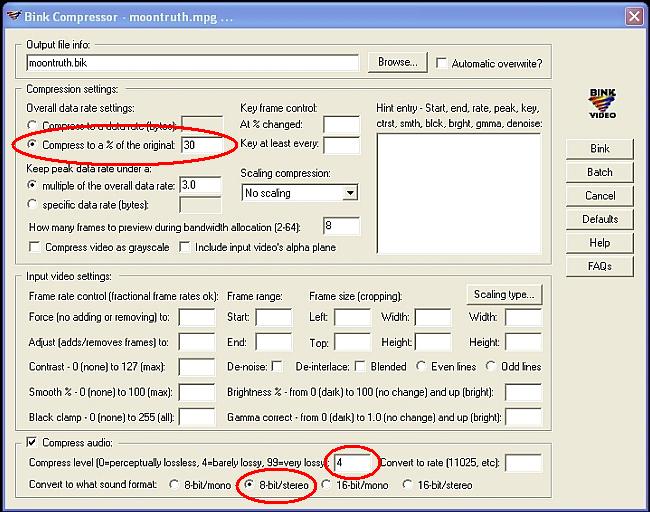Click the Browse... button

pyautogui.click(x=398, y=62)
